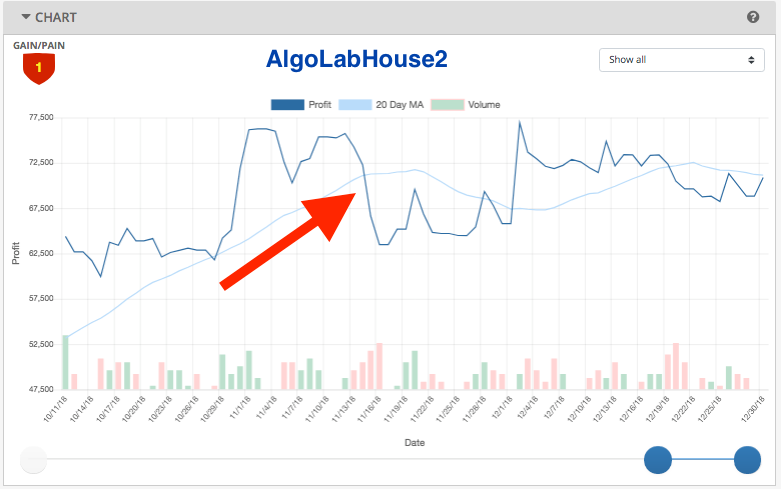Toggle the Volume legend series
Image resolution: width=781 pixels, height=489 pixels.
click(465, 105)
